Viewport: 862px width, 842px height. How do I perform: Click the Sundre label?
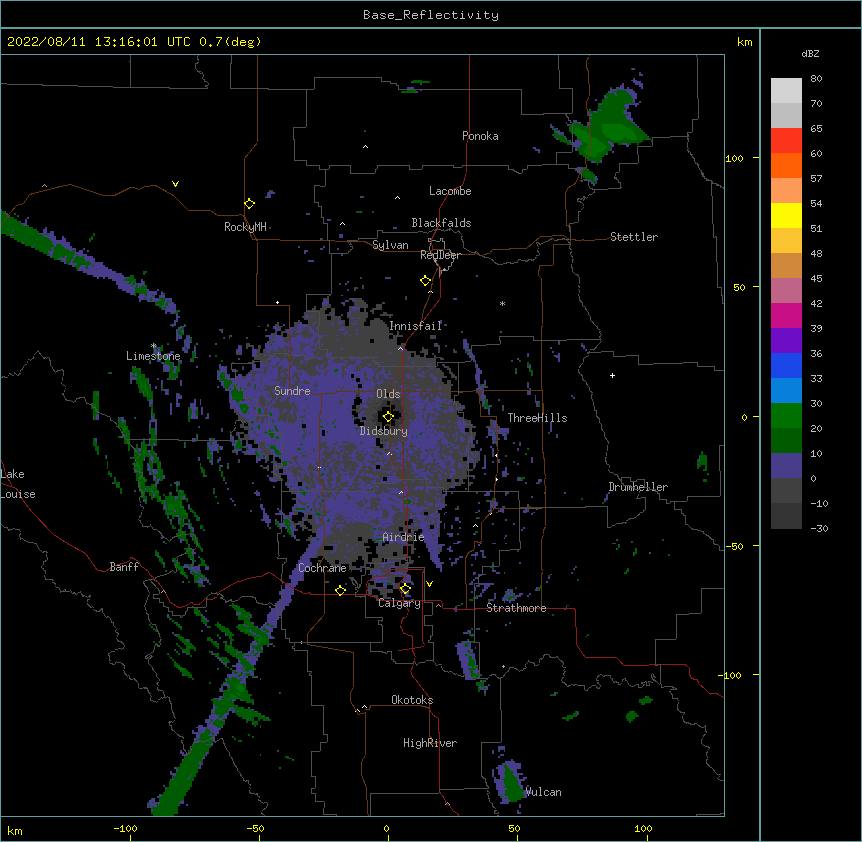292,391
